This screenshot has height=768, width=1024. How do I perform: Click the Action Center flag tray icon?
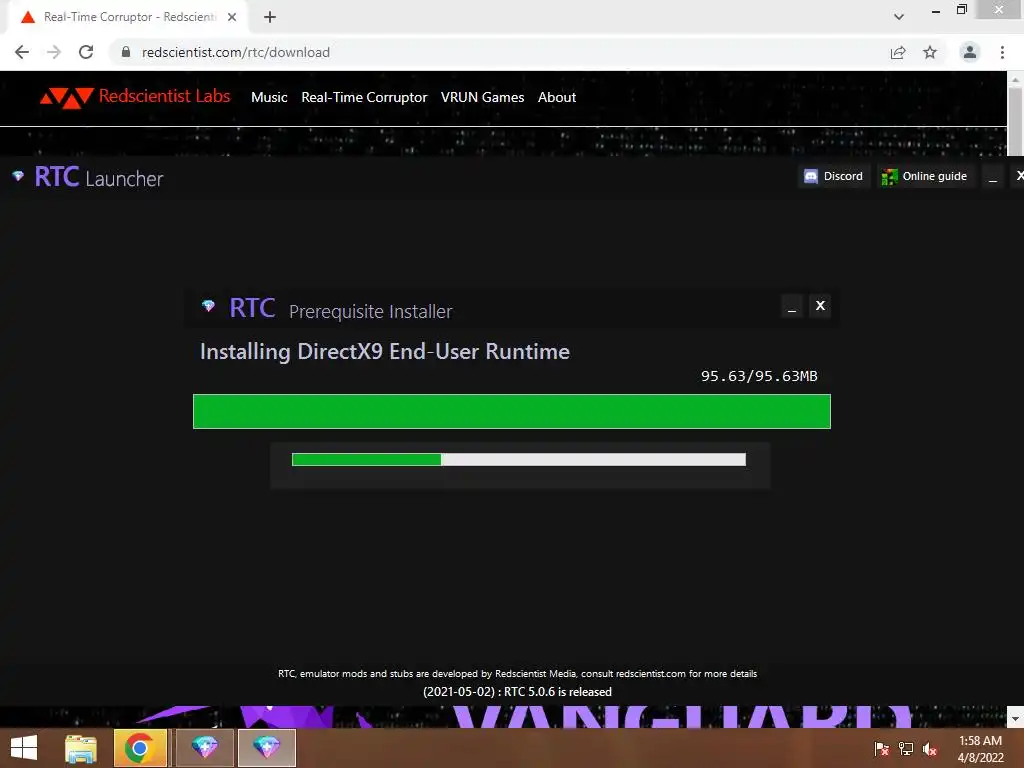click(881, 749)
